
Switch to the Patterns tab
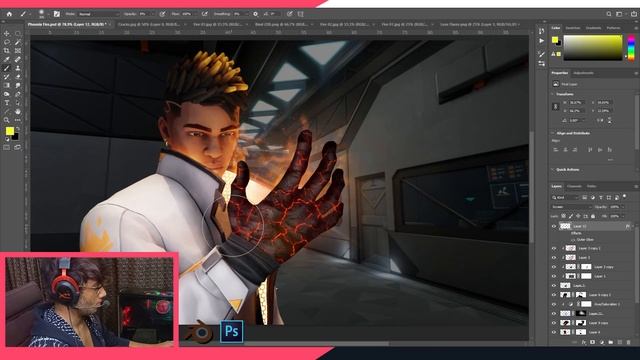click(x=613, y=28)
